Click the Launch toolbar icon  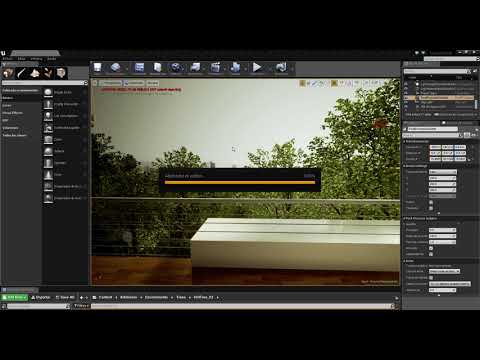click(281, 68)
